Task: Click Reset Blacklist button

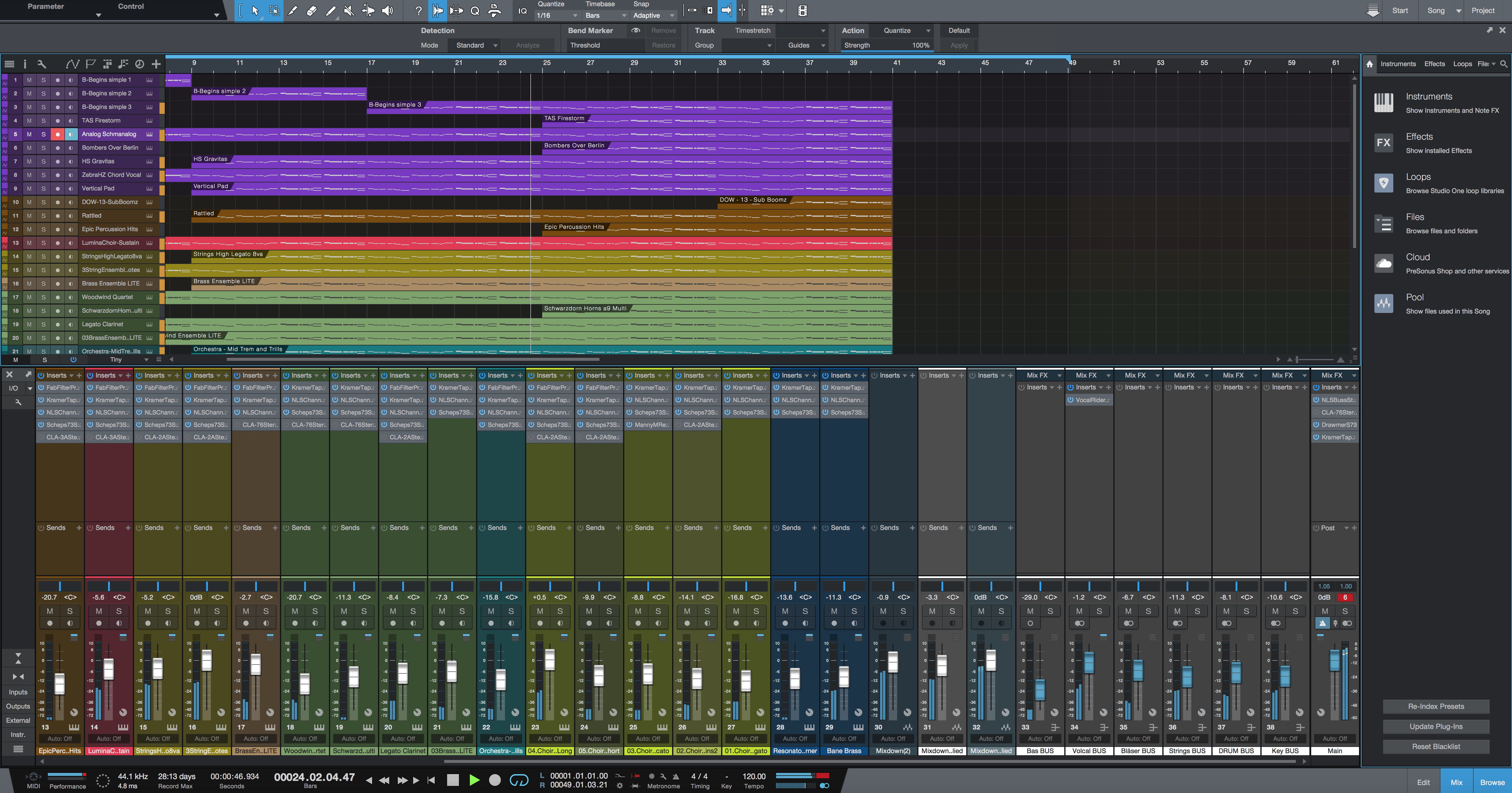Action: 1436,747
